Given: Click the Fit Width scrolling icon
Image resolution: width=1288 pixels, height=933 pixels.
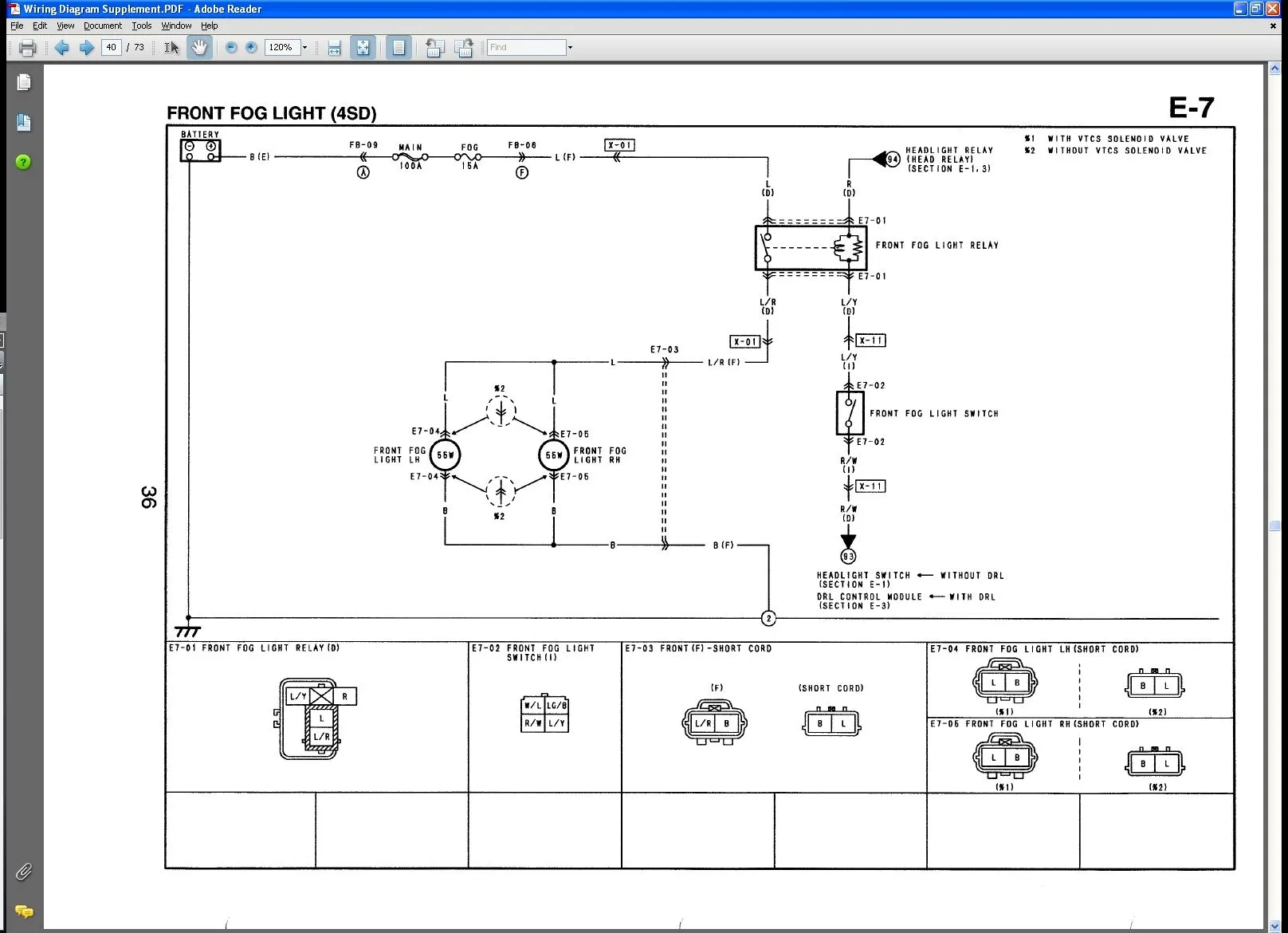Looking at the screenshot, I should coord(335,48).
